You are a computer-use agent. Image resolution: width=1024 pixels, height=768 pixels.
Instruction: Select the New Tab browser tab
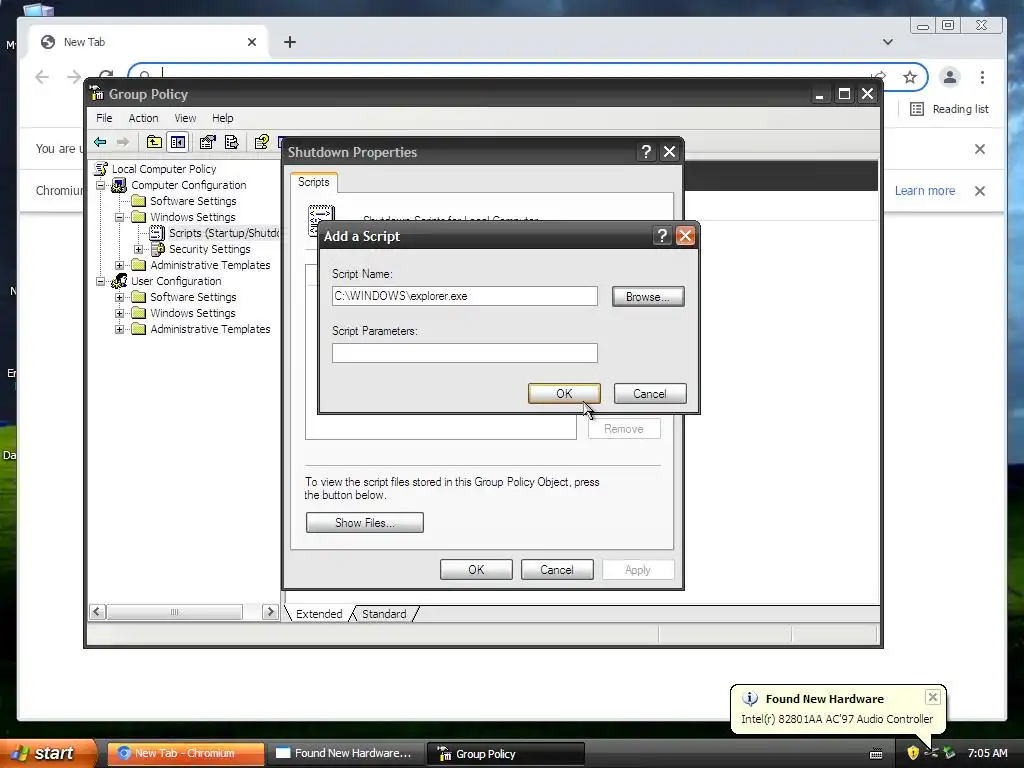pyautogui.click(x=148, y=42)
